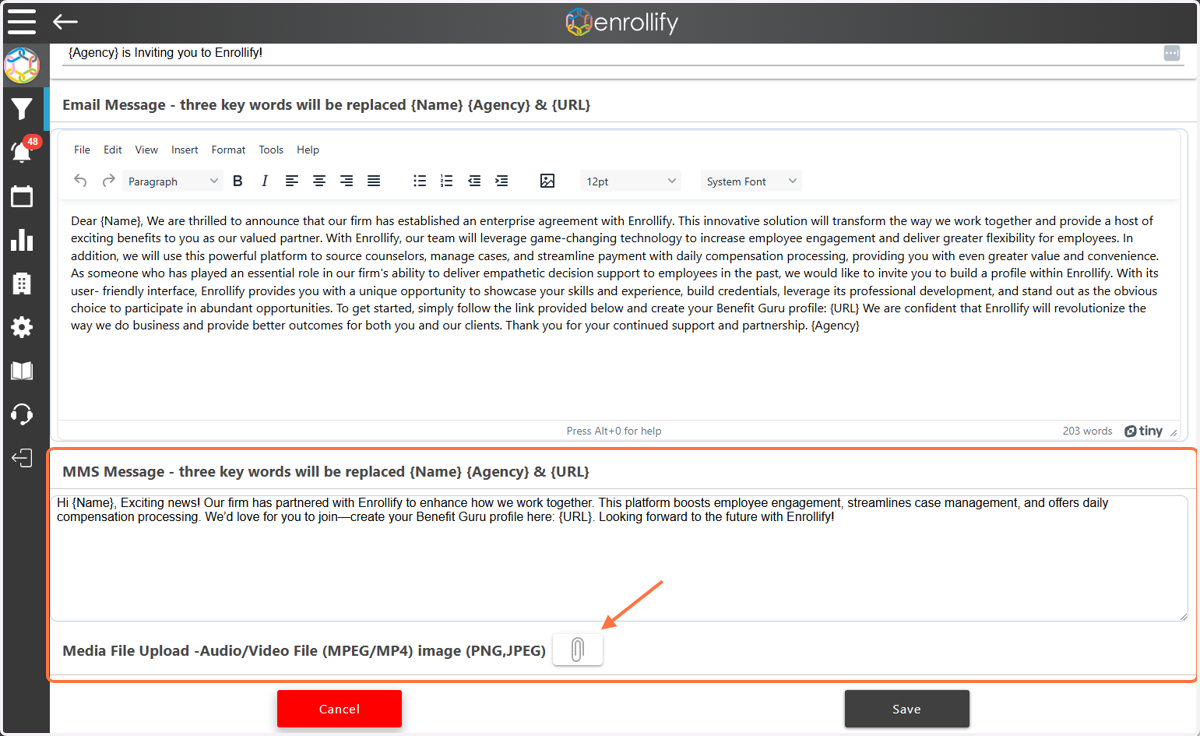Decrease the indent
This screenshot has height=736, width=1200.
click(474, 181)
